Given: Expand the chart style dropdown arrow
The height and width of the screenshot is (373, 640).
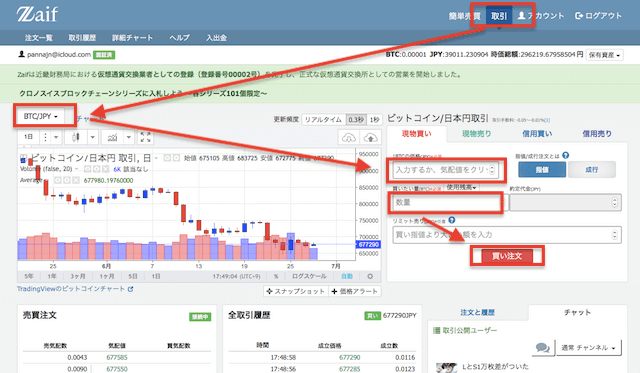Looking at the screenshot, I should click(x=93, y=137).
